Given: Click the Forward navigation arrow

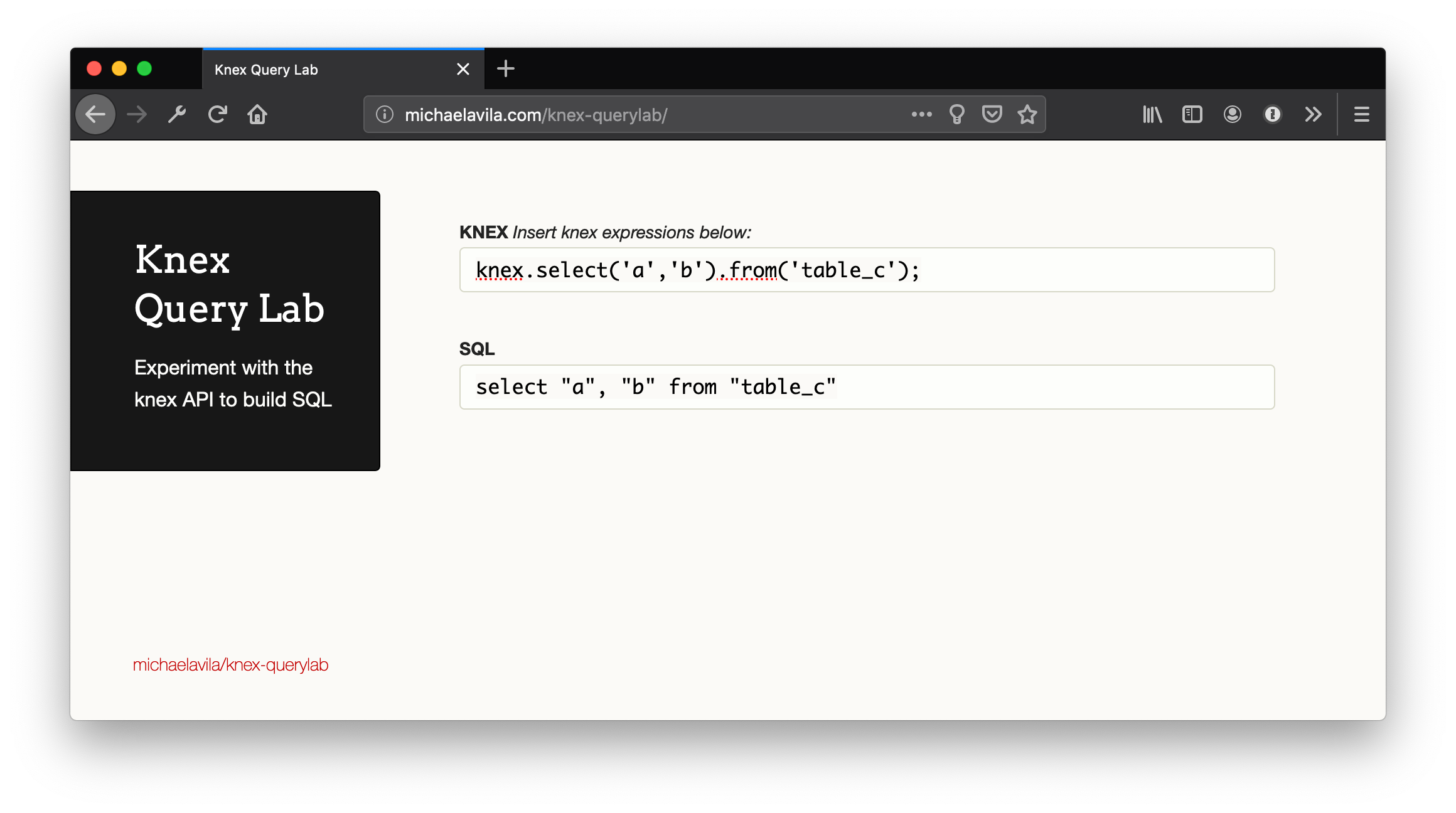Looking at the screenshot, I should click(136, 114).
